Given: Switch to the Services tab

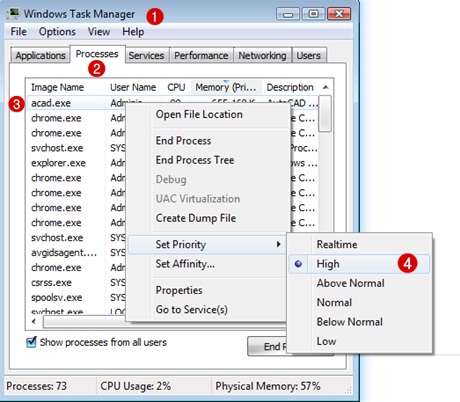Looking at the screenshot, I should 146,55.
